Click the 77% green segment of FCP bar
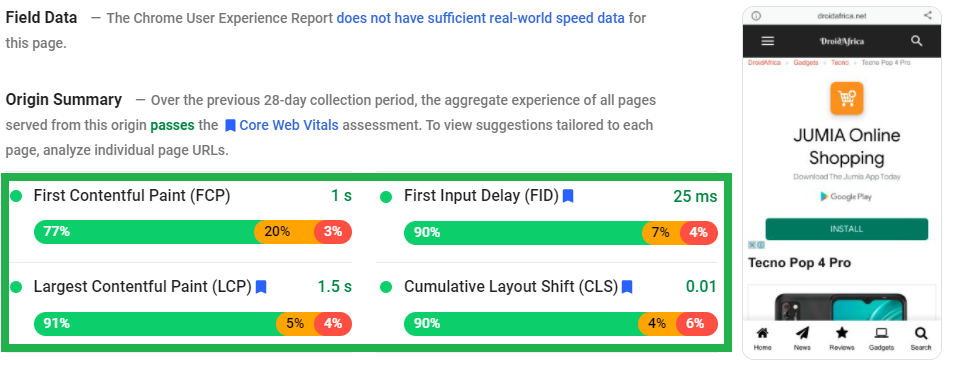The width and height of the screenshot is (958, 372). [145, 232]
